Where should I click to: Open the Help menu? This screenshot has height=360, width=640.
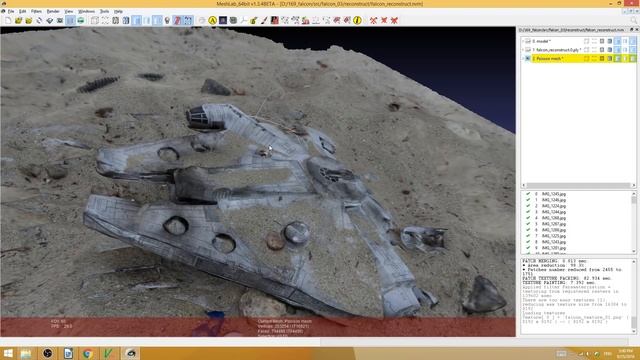tap(118, 11)
